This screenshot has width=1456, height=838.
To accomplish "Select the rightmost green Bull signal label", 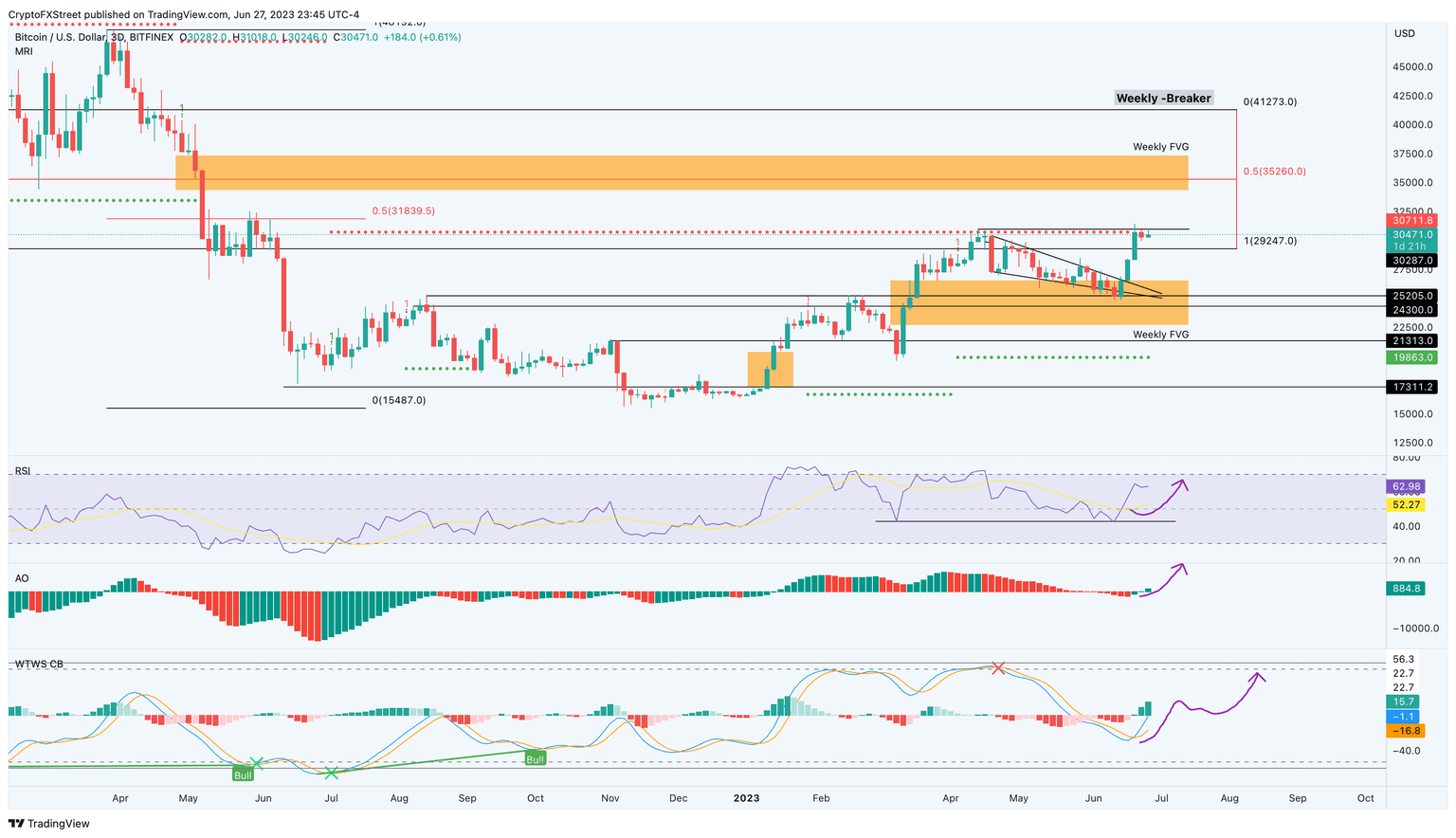I will [x=535, y=758].
